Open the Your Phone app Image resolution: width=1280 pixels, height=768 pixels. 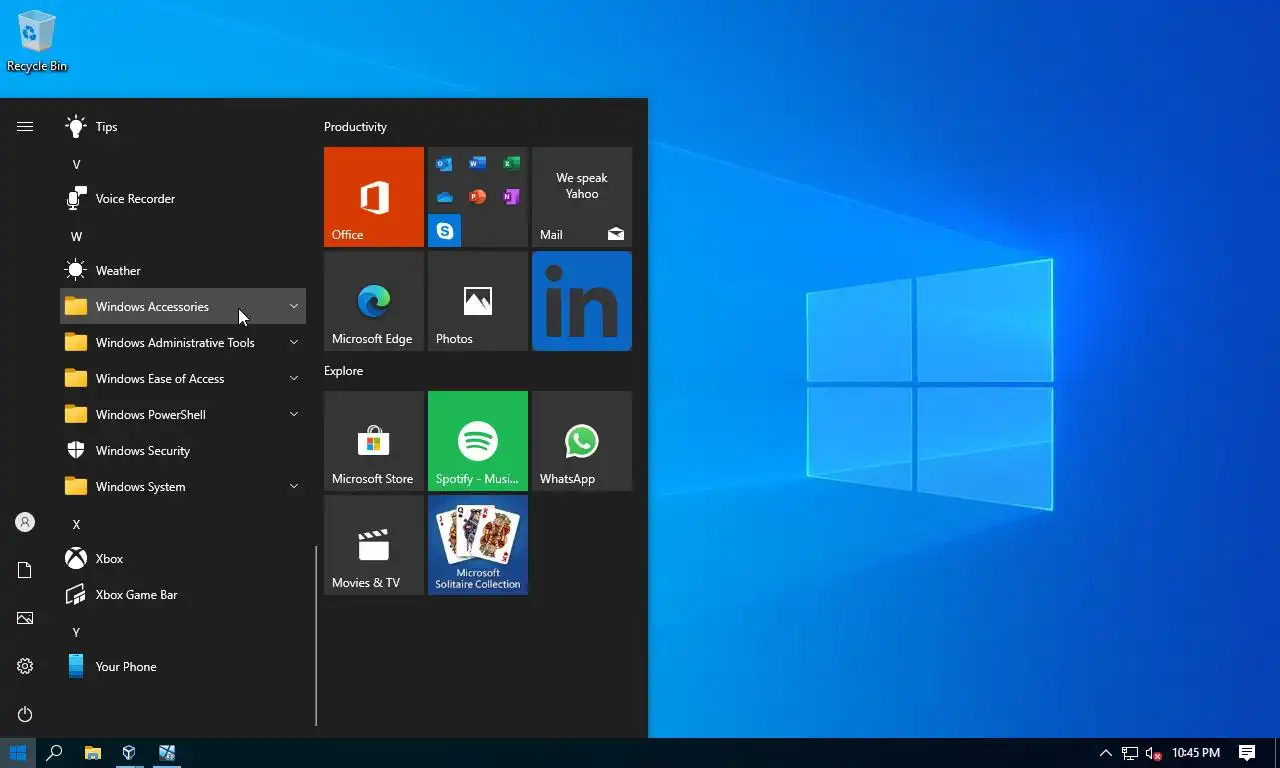(183, 667)
